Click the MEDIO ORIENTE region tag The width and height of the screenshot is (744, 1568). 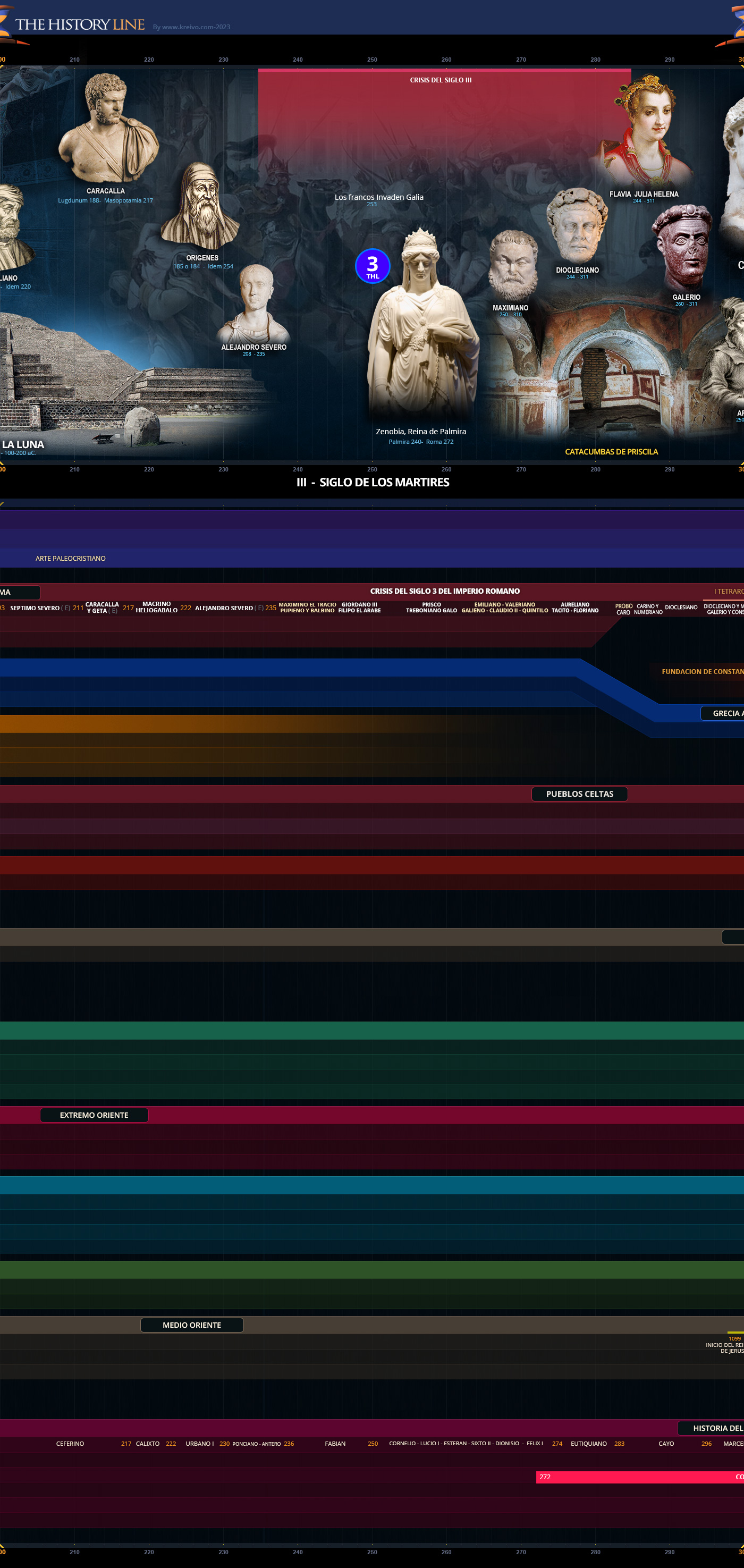(192, 1325)
